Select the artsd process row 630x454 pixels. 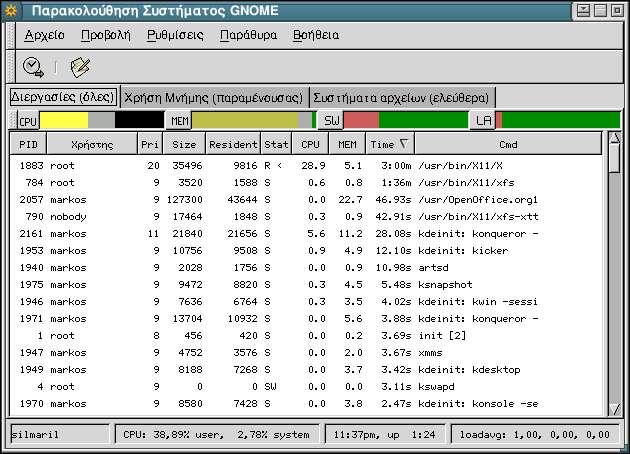point(306,268)
